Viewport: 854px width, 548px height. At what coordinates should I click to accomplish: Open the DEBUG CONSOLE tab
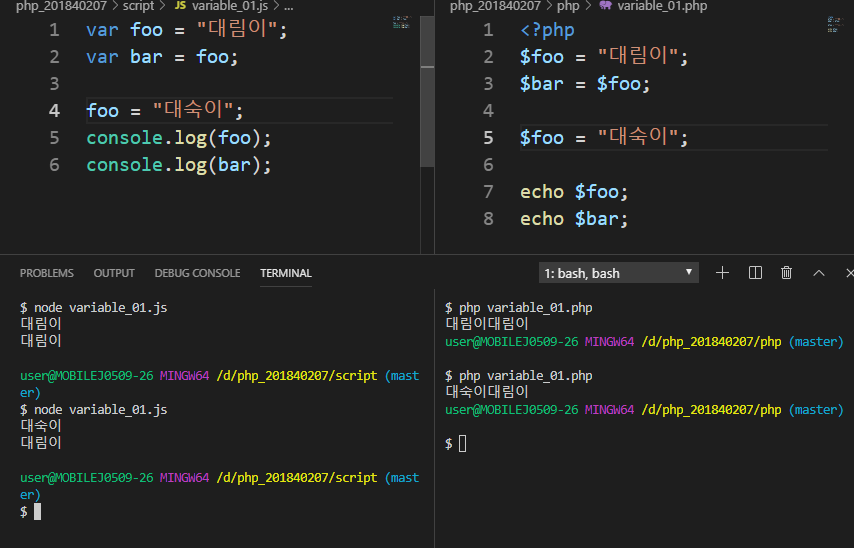point(197,273)
